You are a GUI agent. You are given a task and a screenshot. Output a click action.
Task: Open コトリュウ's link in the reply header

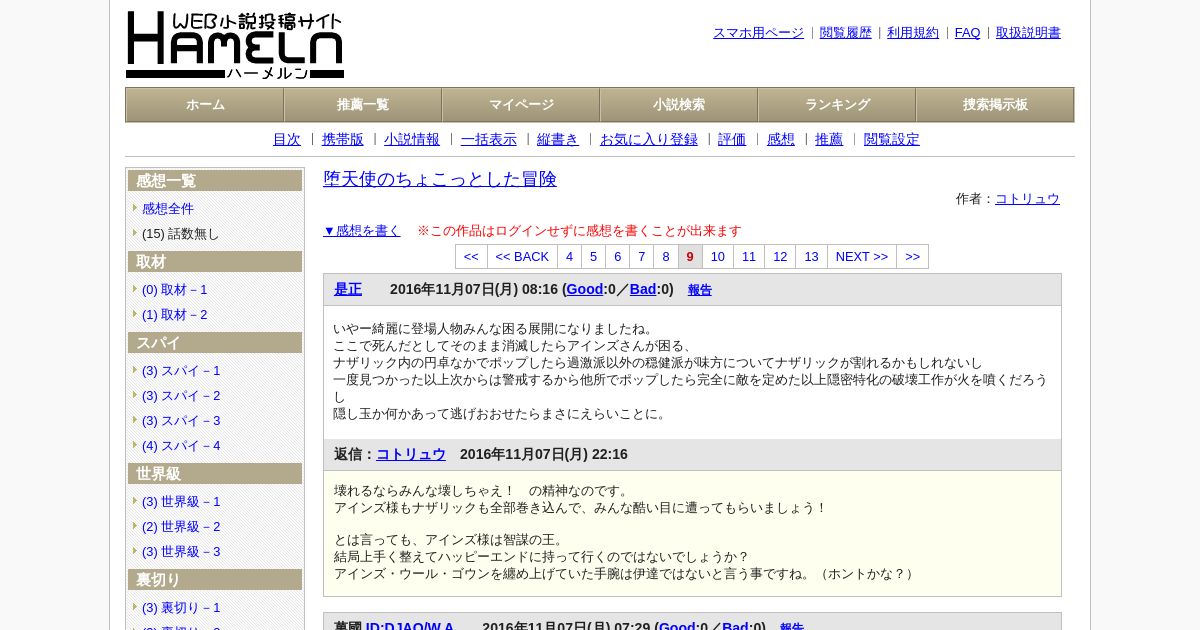pyautogui.click(x=411, y=454)
